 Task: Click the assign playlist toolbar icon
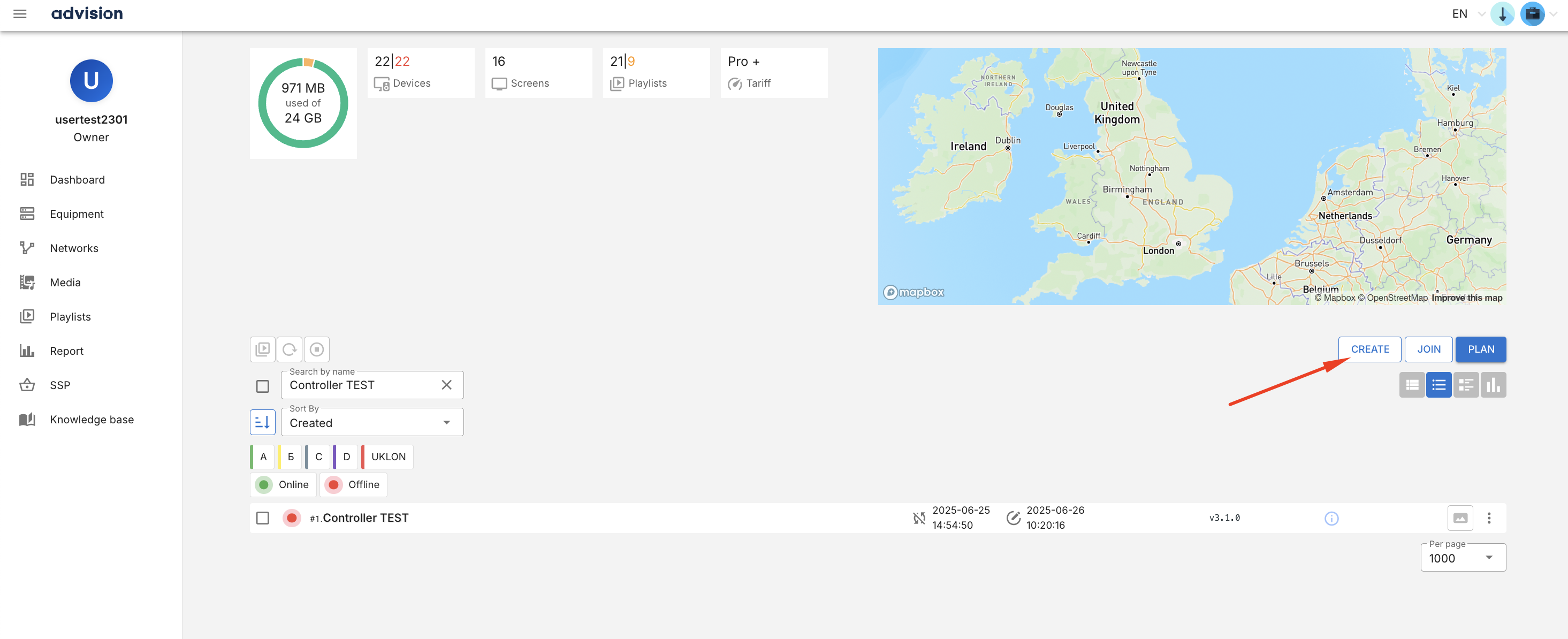point(262,349)
